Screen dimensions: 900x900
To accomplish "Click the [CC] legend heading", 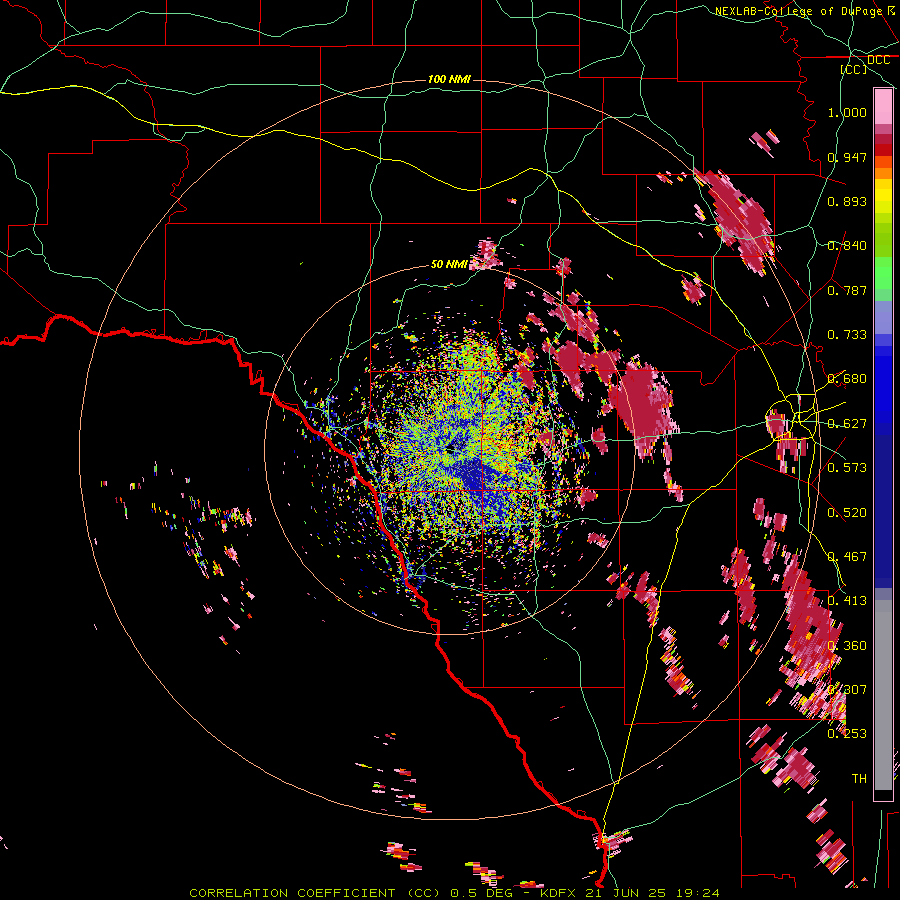I will (x=854, y=69).
